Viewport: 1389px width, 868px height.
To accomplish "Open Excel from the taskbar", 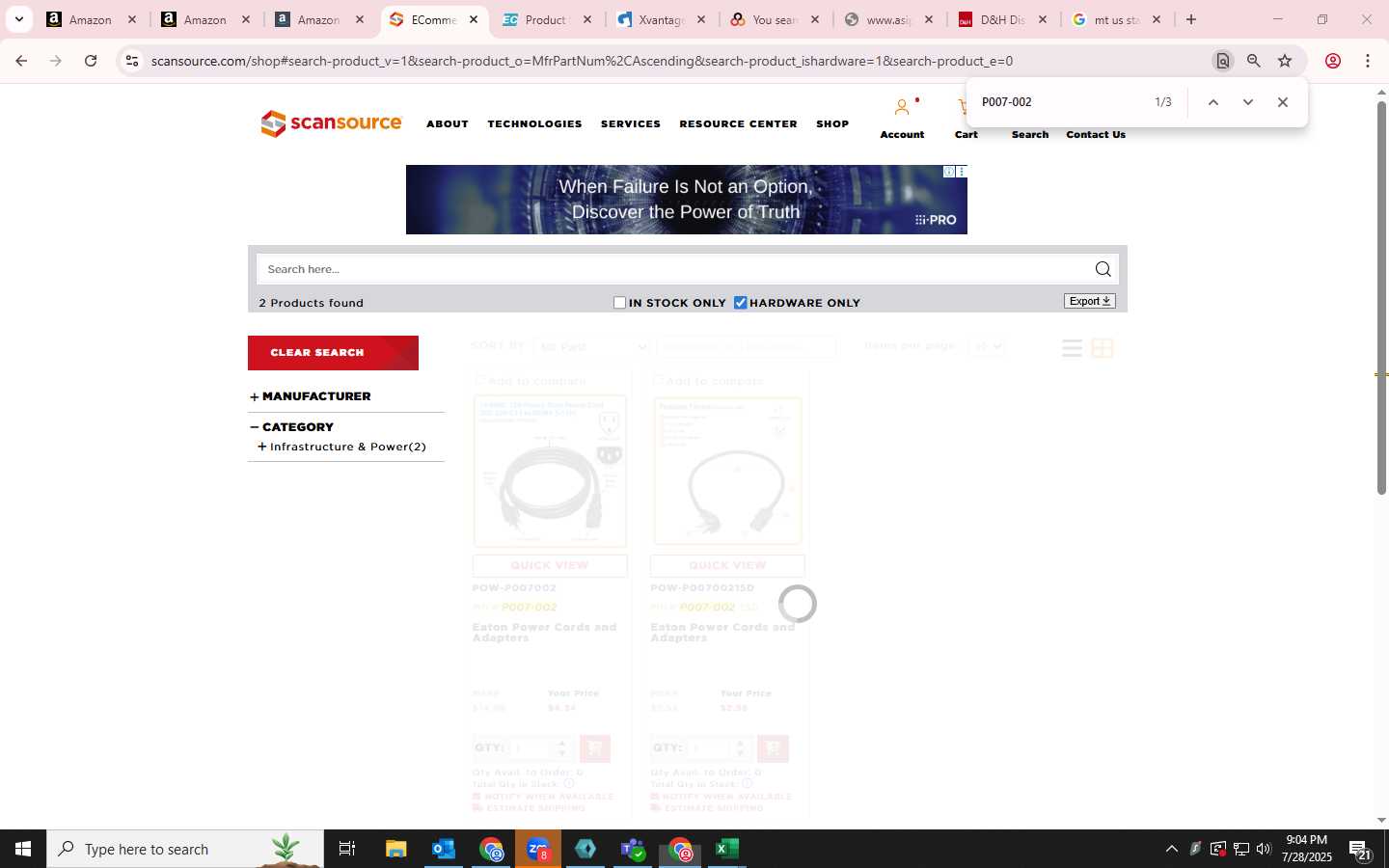I will (727, 849).
